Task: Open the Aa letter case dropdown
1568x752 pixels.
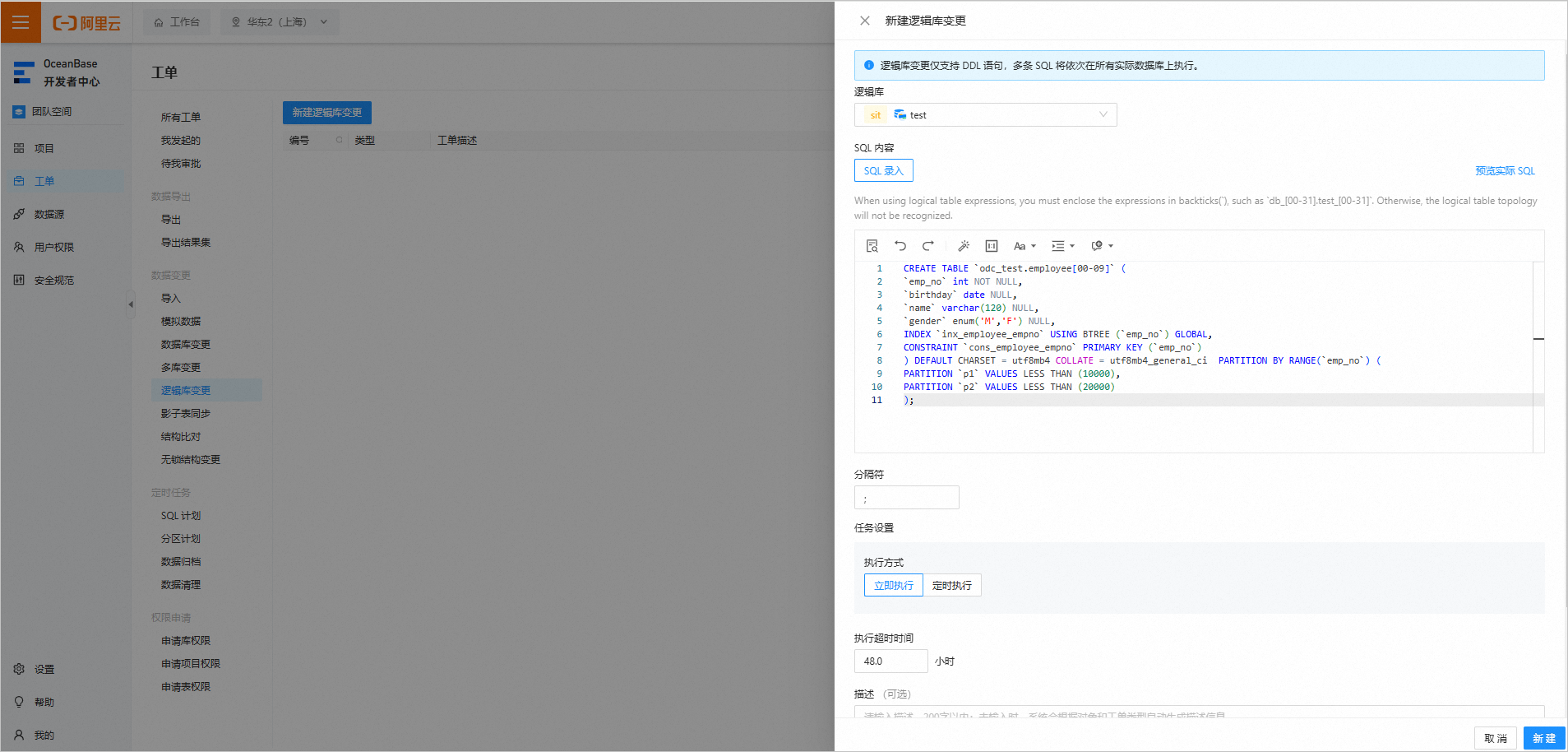Action: coord(1025,246)
